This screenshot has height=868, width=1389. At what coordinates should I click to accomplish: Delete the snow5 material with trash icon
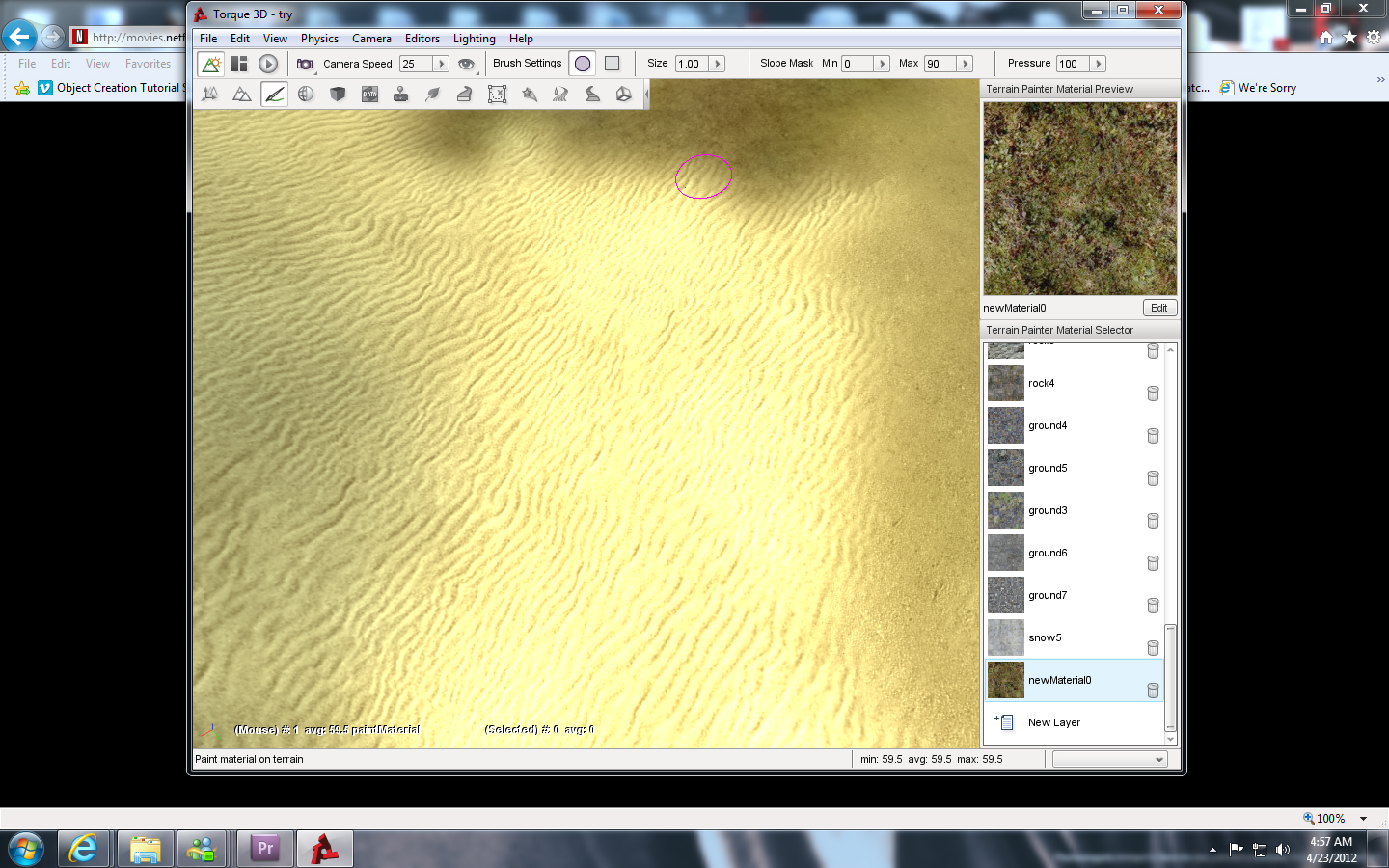pyautogui.click(x=1153, y=647)
